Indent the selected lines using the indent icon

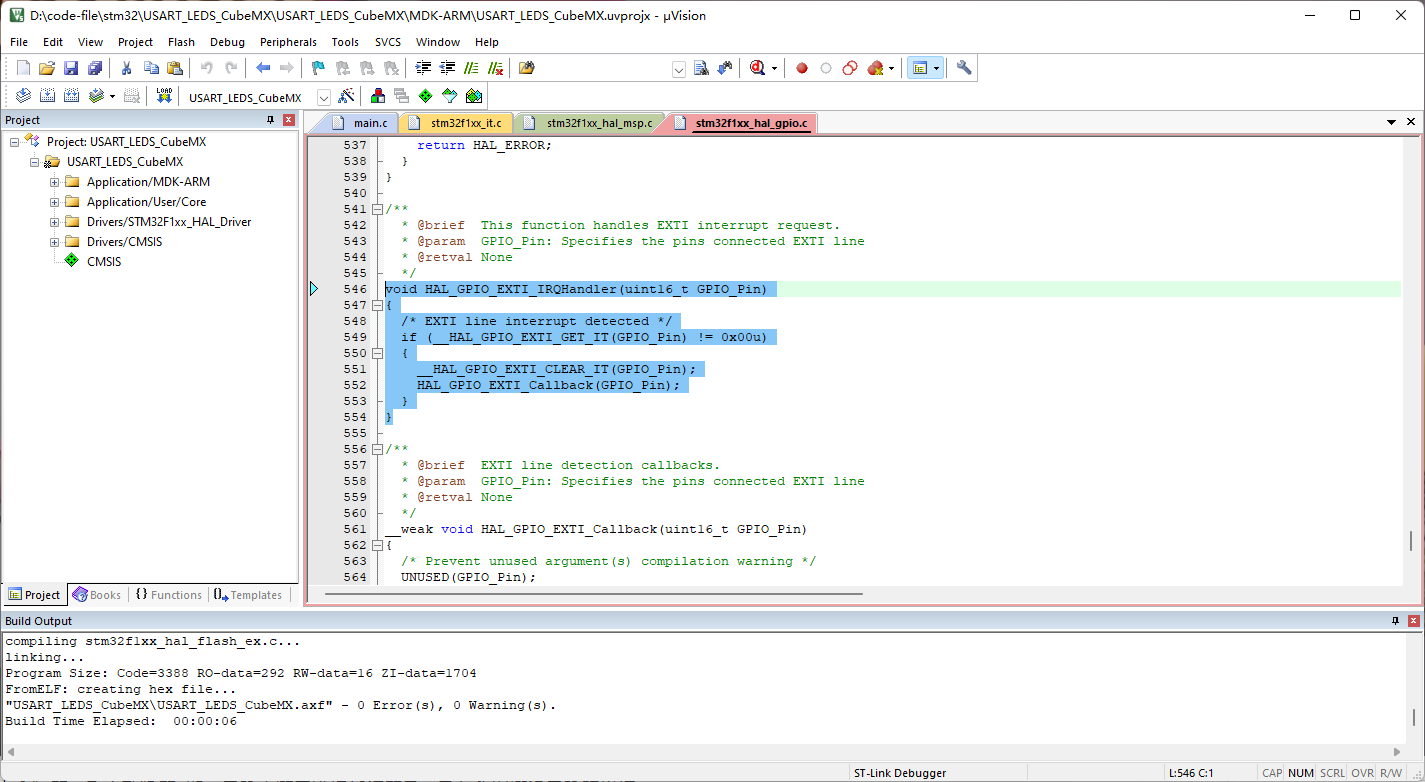pos(423,68)
